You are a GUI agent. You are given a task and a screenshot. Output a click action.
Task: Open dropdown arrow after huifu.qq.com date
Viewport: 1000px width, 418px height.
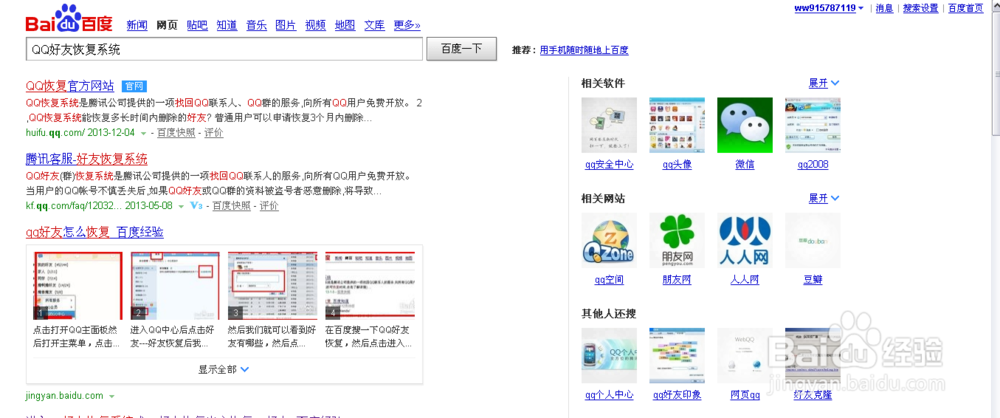(x=143, y=133)
